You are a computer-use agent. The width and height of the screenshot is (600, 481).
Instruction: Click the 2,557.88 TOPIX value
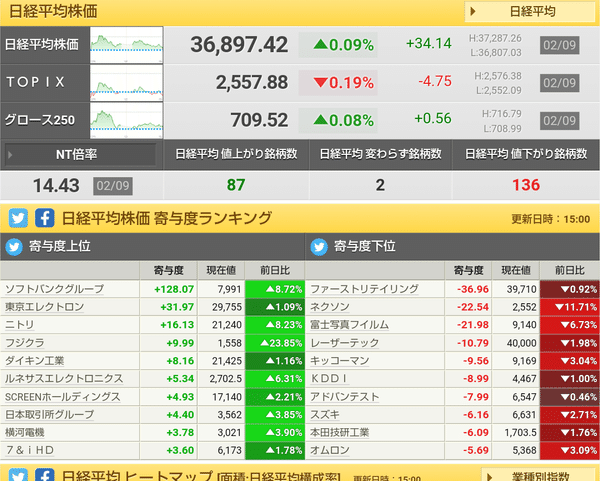tap(252, 83)
